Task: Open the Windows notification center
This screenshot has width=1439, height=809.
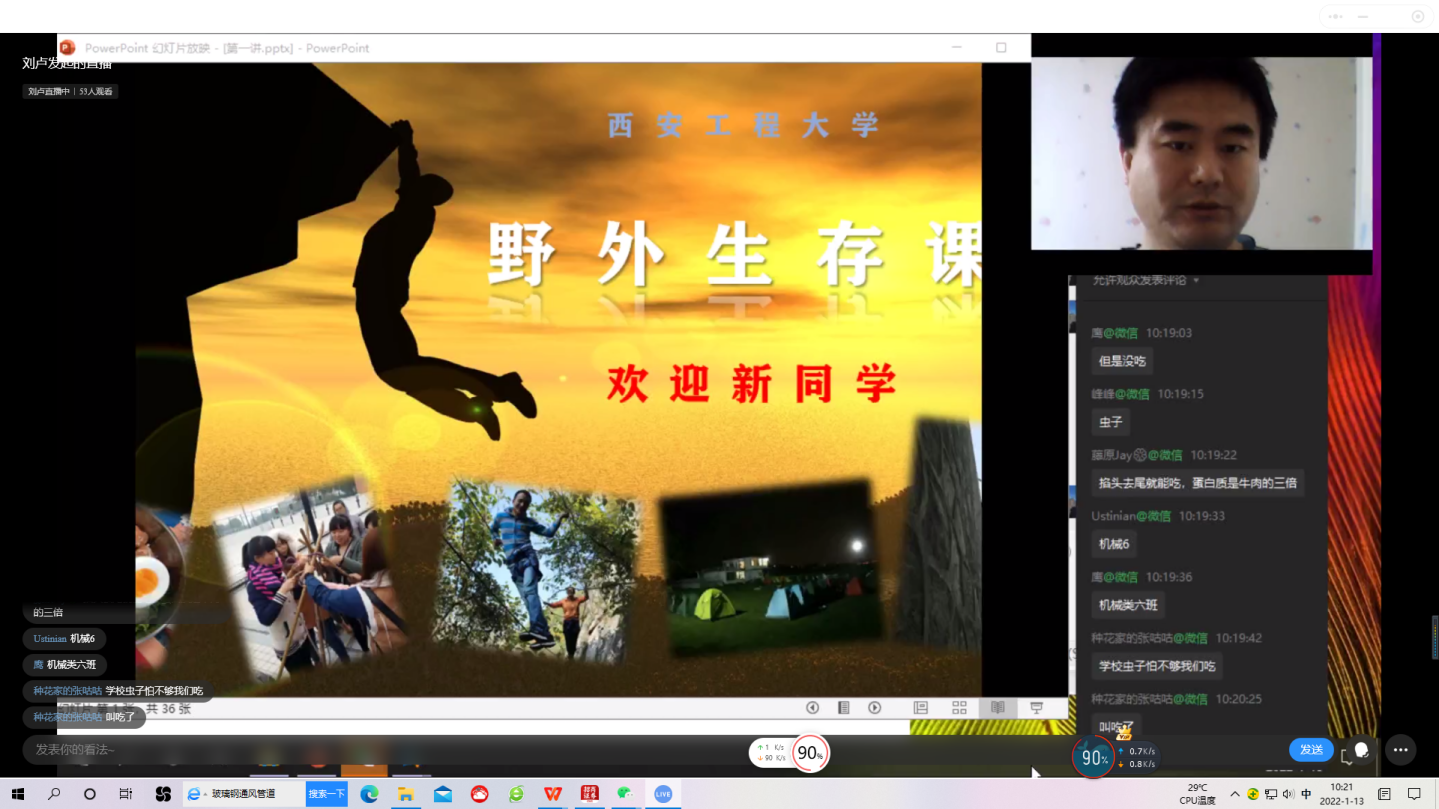Action: 1414,794
